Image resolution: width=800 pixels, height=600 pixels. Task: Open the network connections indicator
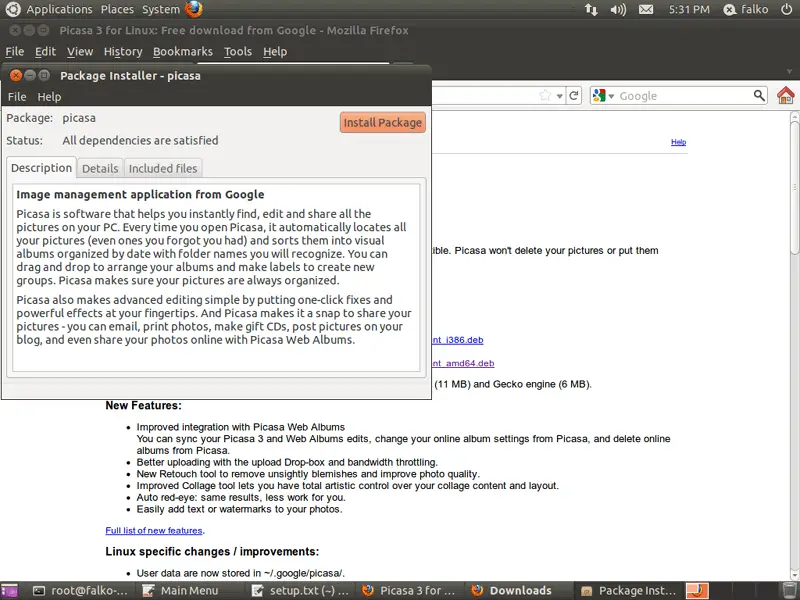(591, 9)
